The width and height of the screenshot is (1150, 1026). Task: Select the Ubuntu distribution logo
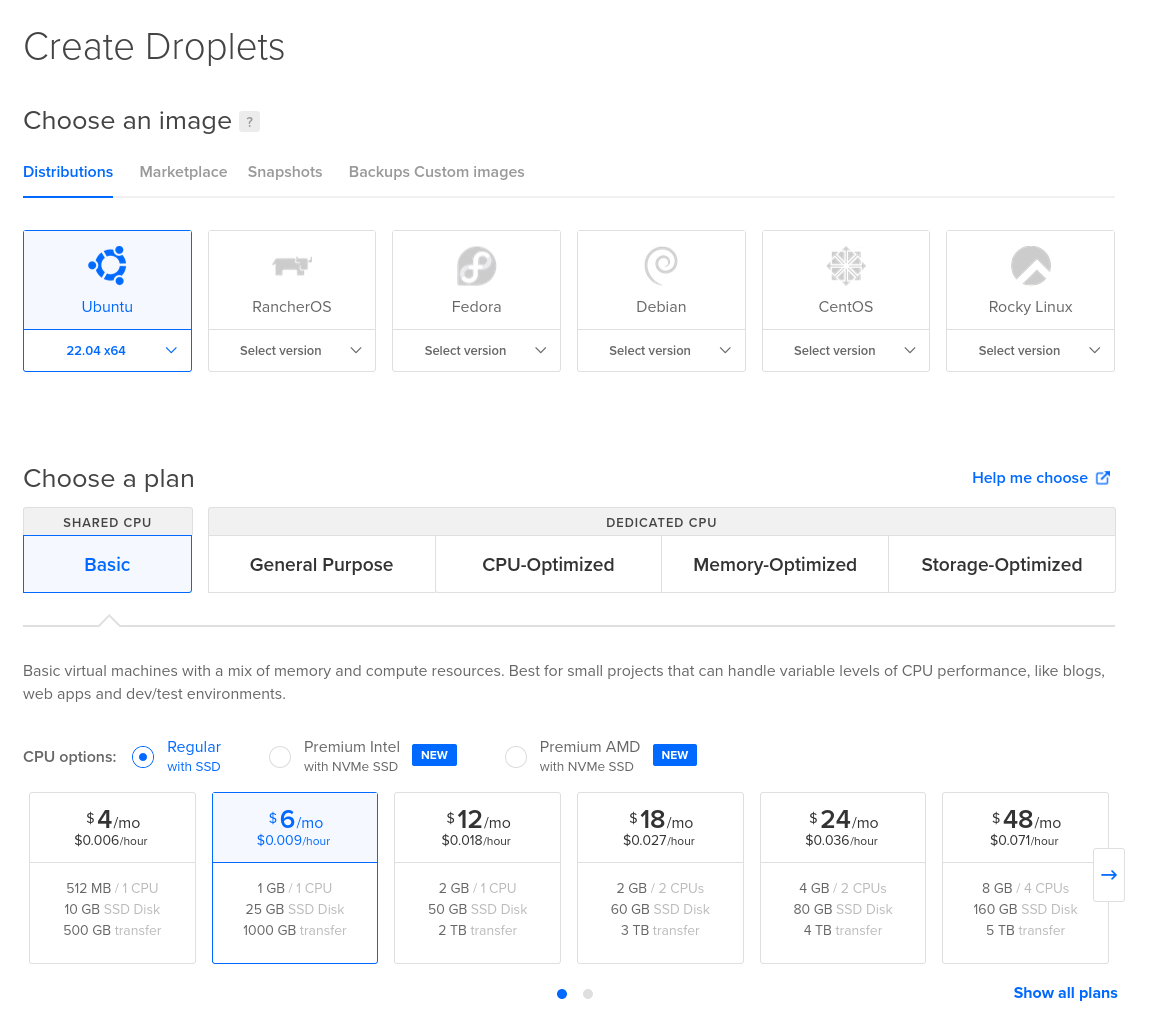[107, 265]
